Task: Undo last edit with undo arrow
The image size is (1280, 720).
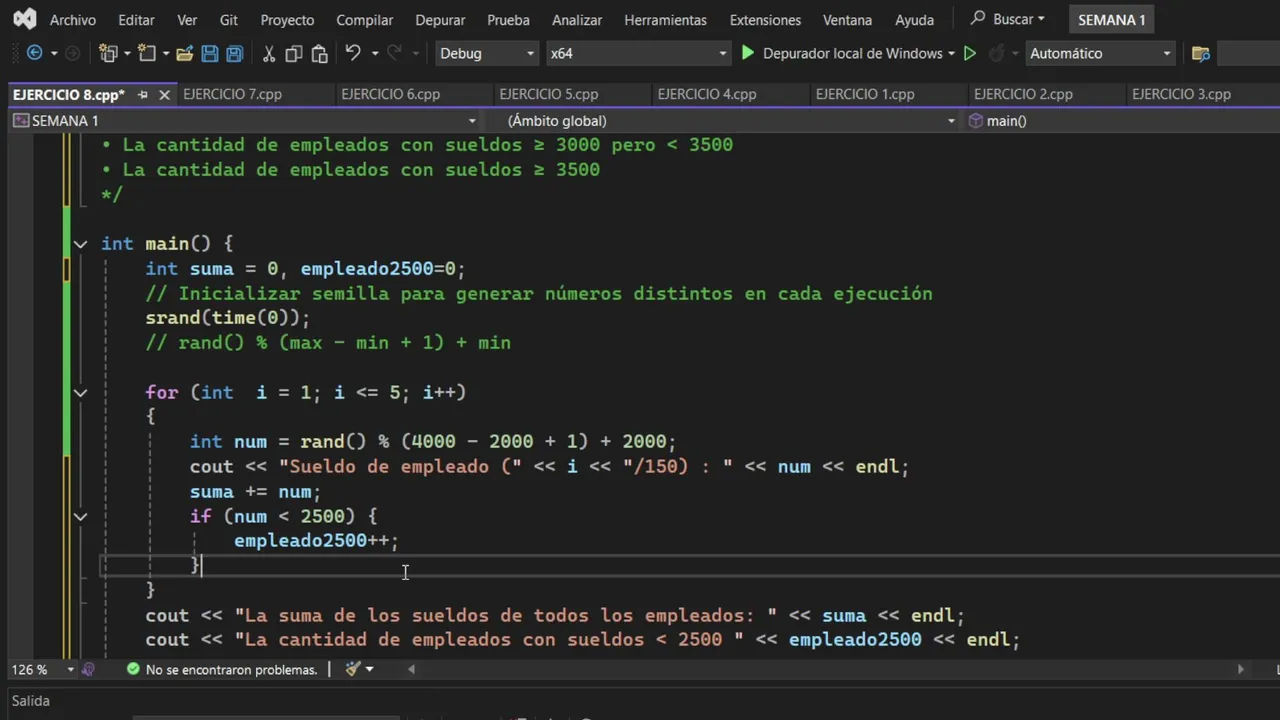Action: point(353,53)
